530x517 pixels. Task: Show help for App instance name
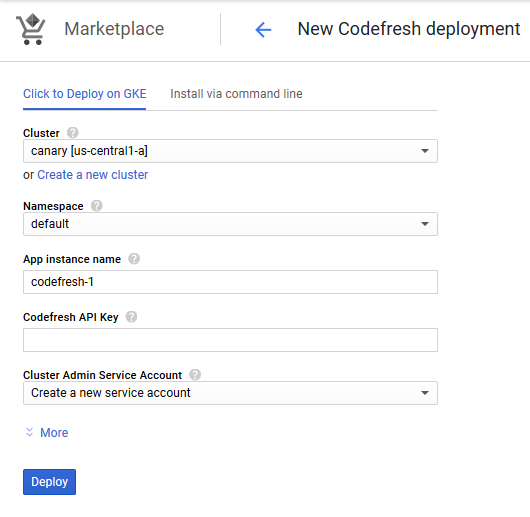pos(134,259)
